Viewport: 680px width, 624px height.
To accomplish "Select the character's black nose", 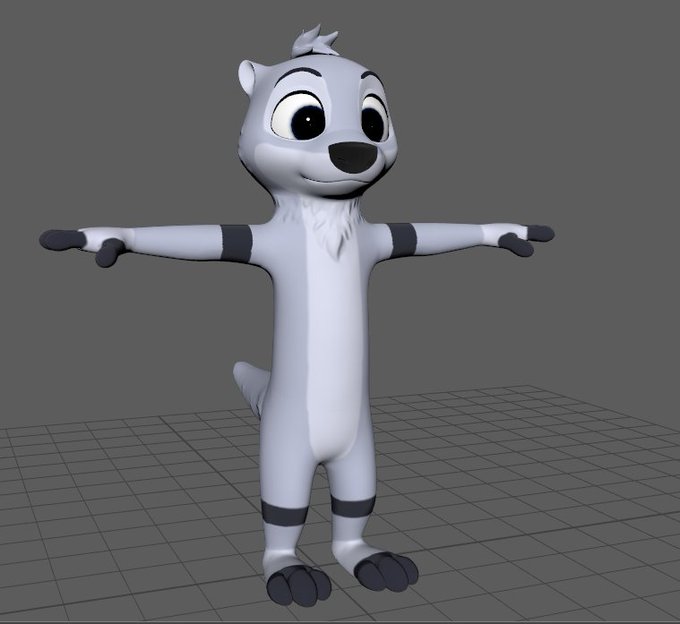I will (353, 157).
